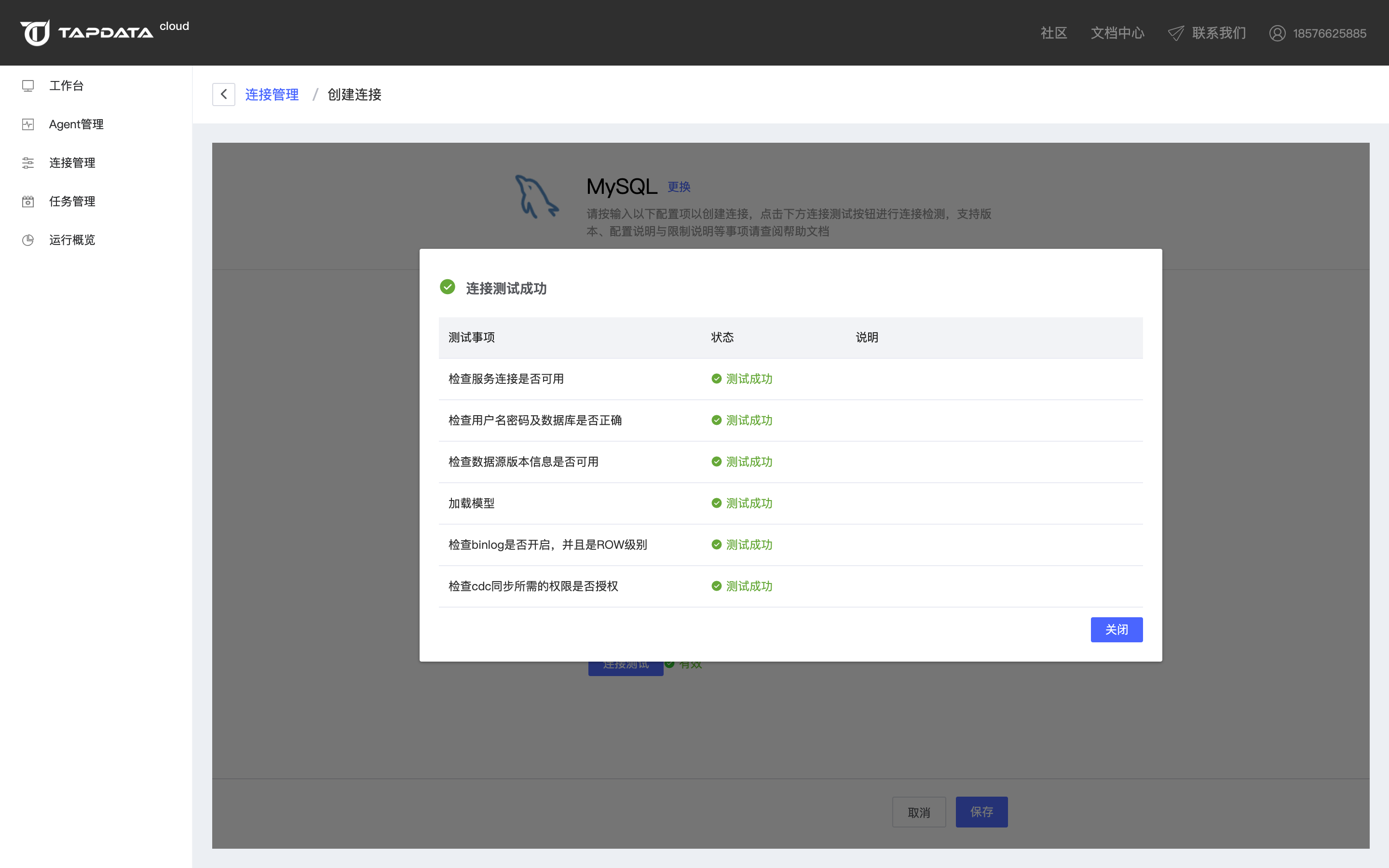The width and height of the screenshot is (1389, 868).
Task: Click the 任务管理 calendar icon
Action: pyautogui.click(x=27, y=202)
